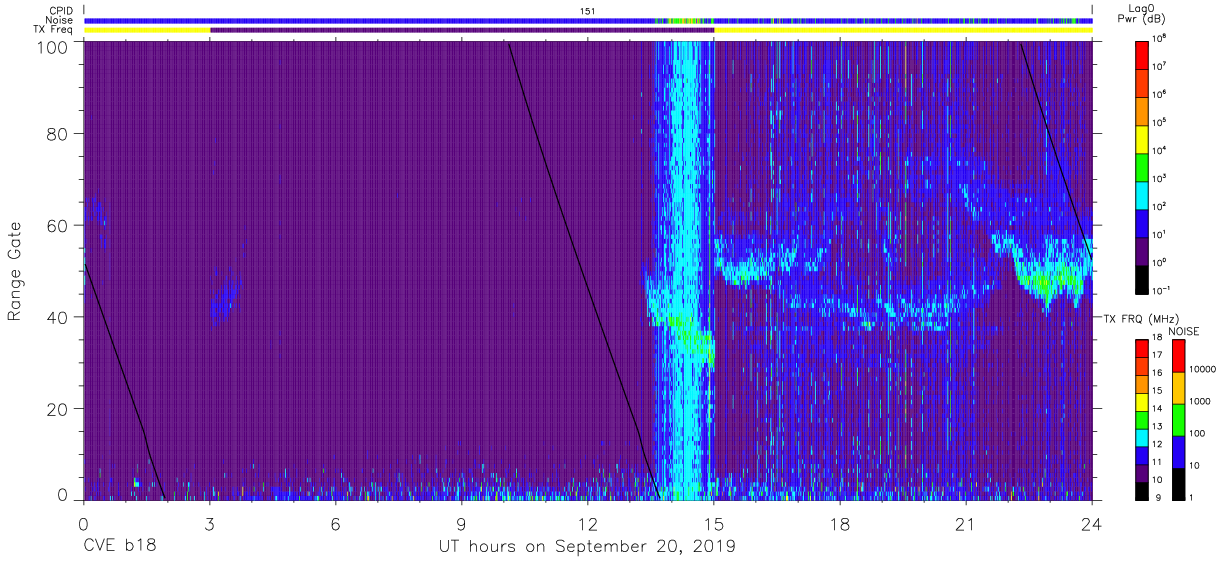Image resolution: width=1228 pixels, height=567 pixels.
Task: Click the y-axis tick label '80'
Action: click(x=56, y=133)
